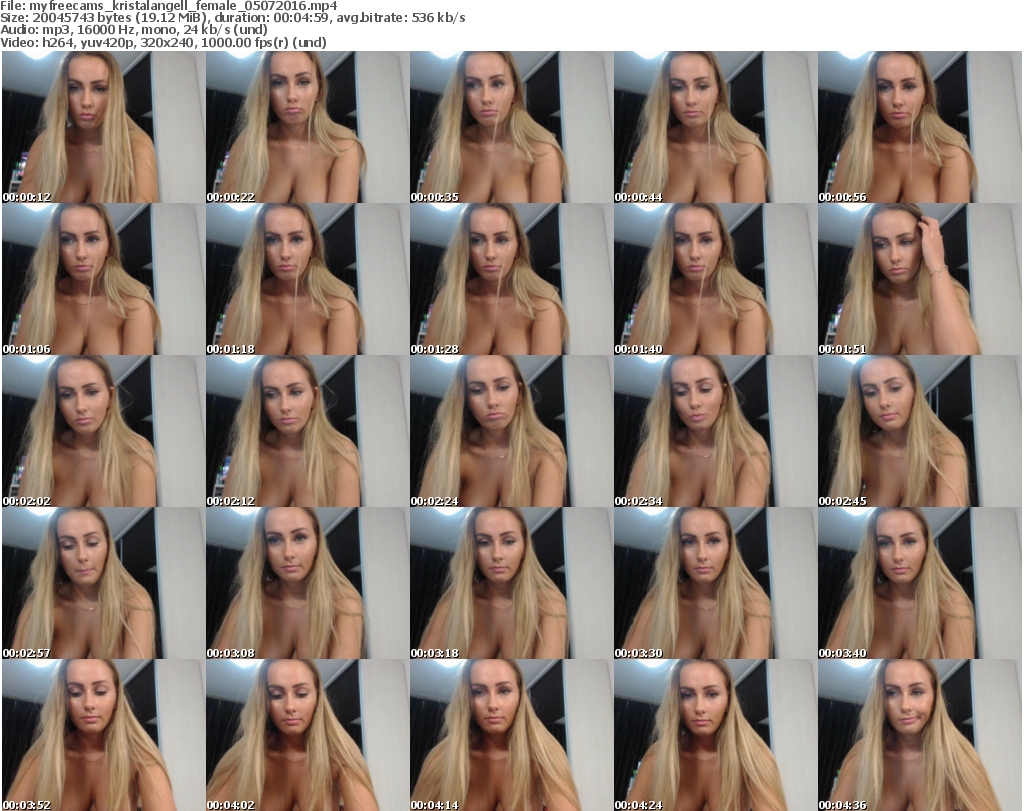Click the 'Size: 20045743 bytes' info line

tap(232, 18)
